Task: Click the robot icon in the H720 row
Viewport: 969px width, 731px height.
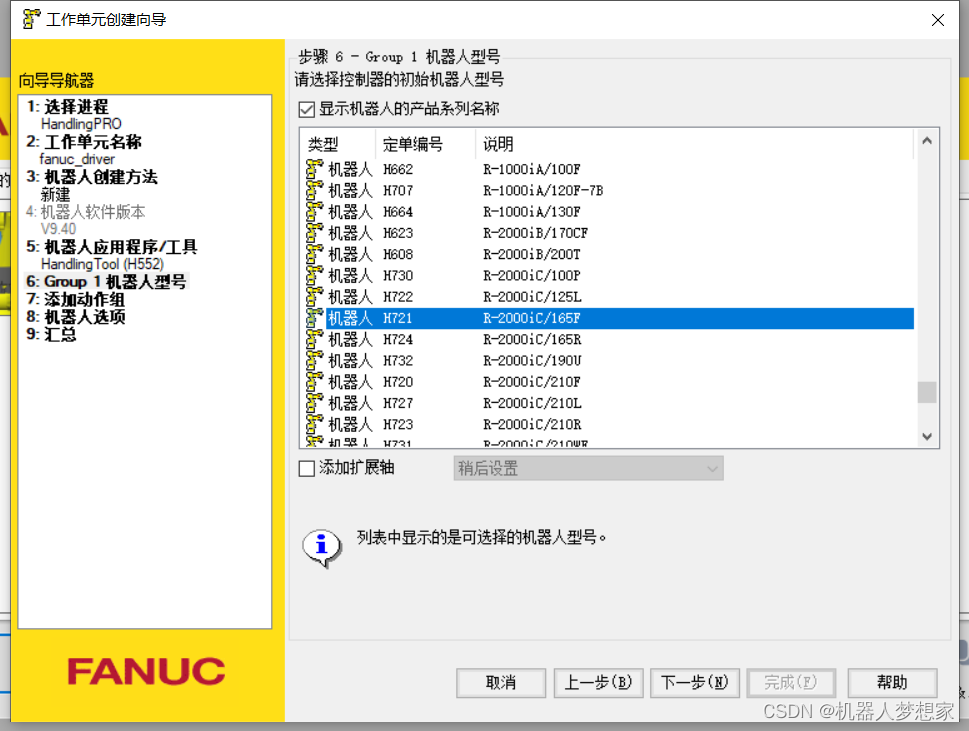Action: click(315, 381)
